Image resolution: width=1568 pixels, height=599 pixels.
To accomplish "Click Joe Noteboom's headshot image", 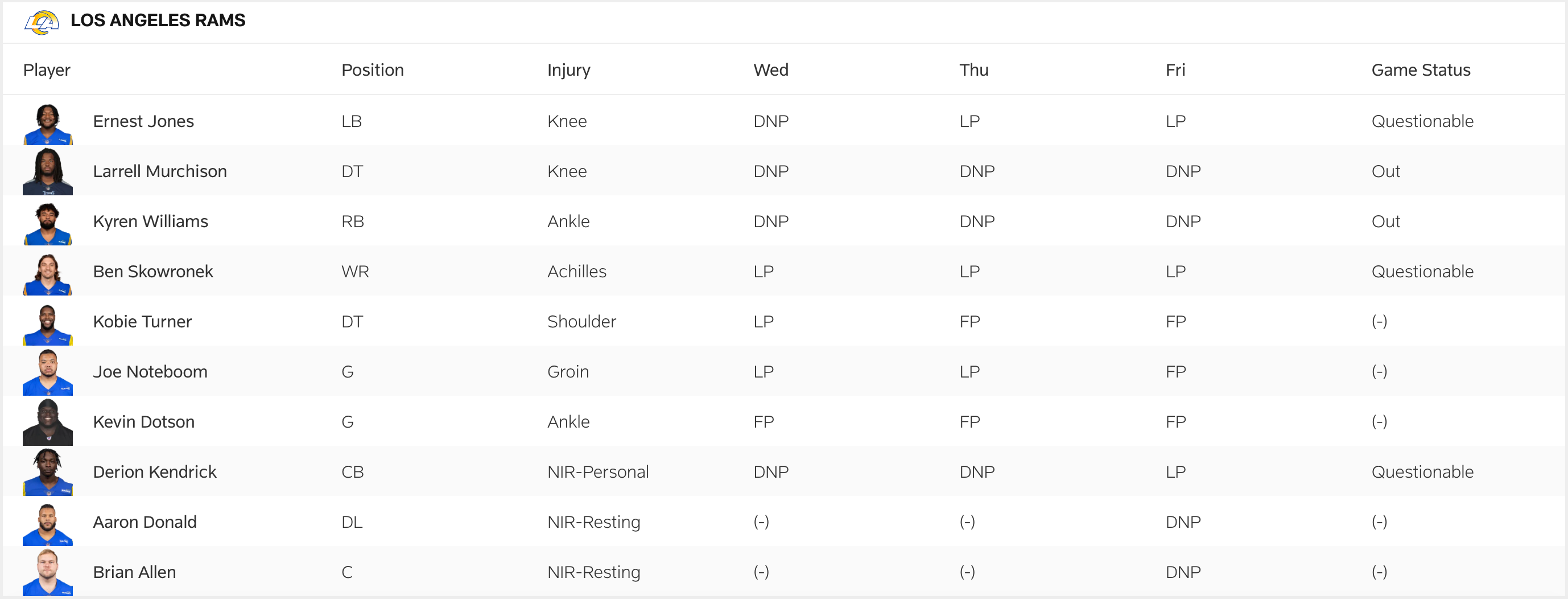I will (x=48, y=373).
